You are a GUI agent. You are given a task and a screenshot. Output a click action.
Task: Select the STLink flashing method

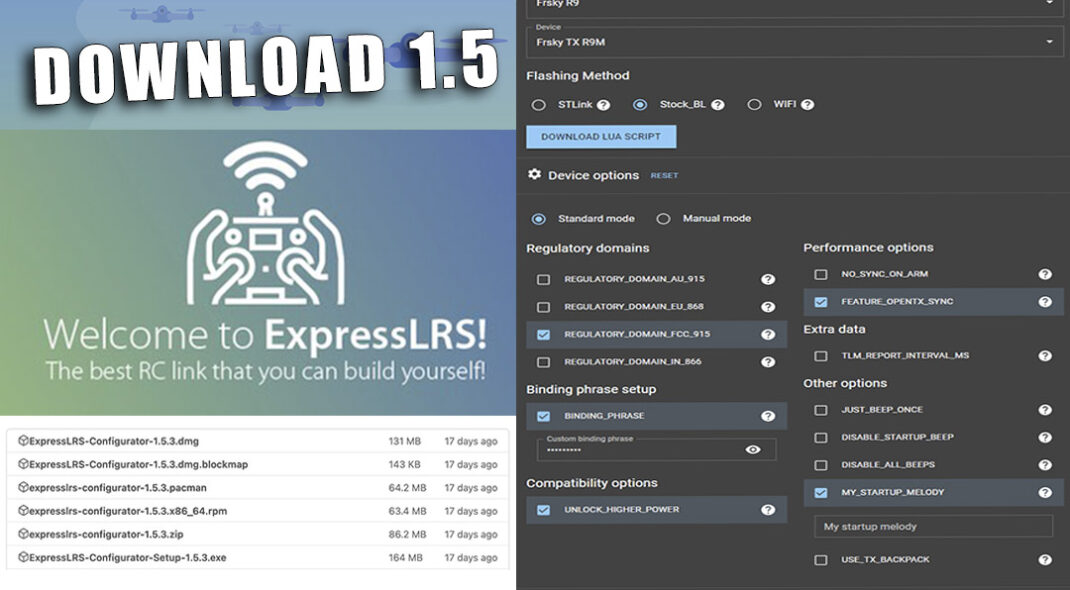(x=538, y=105)
